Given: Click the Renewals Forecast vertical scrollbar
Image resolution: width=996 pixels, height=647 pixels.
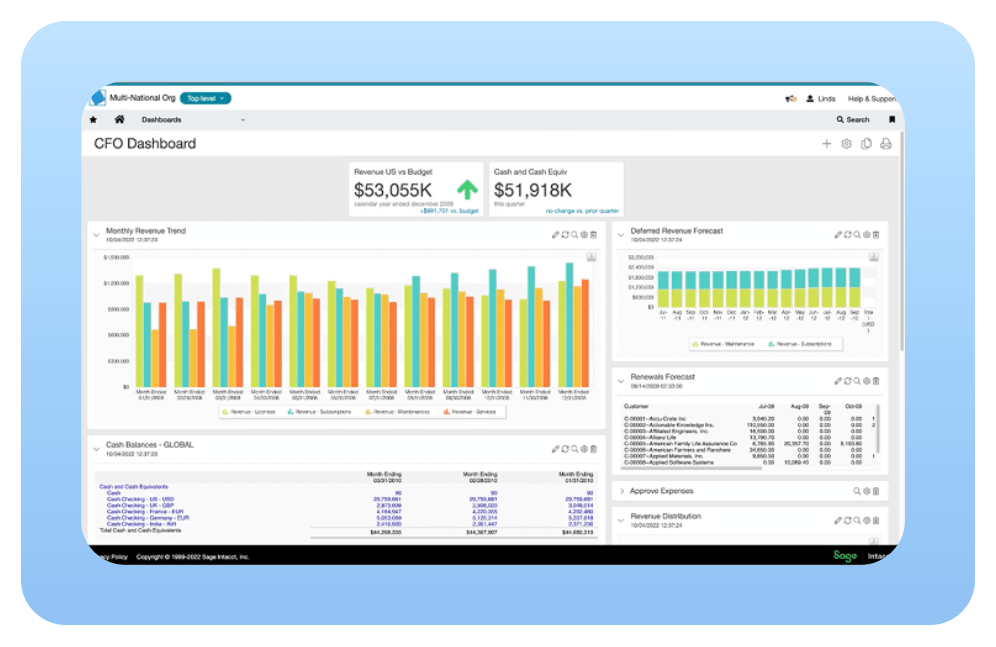Looking at the screenshot, I should [879, 429].
